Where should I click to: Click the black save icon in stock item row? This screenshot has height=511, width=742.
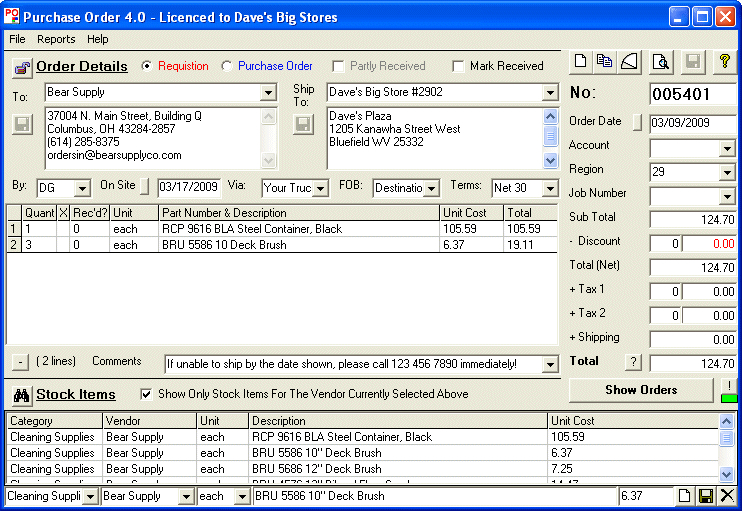click(706, 496)
